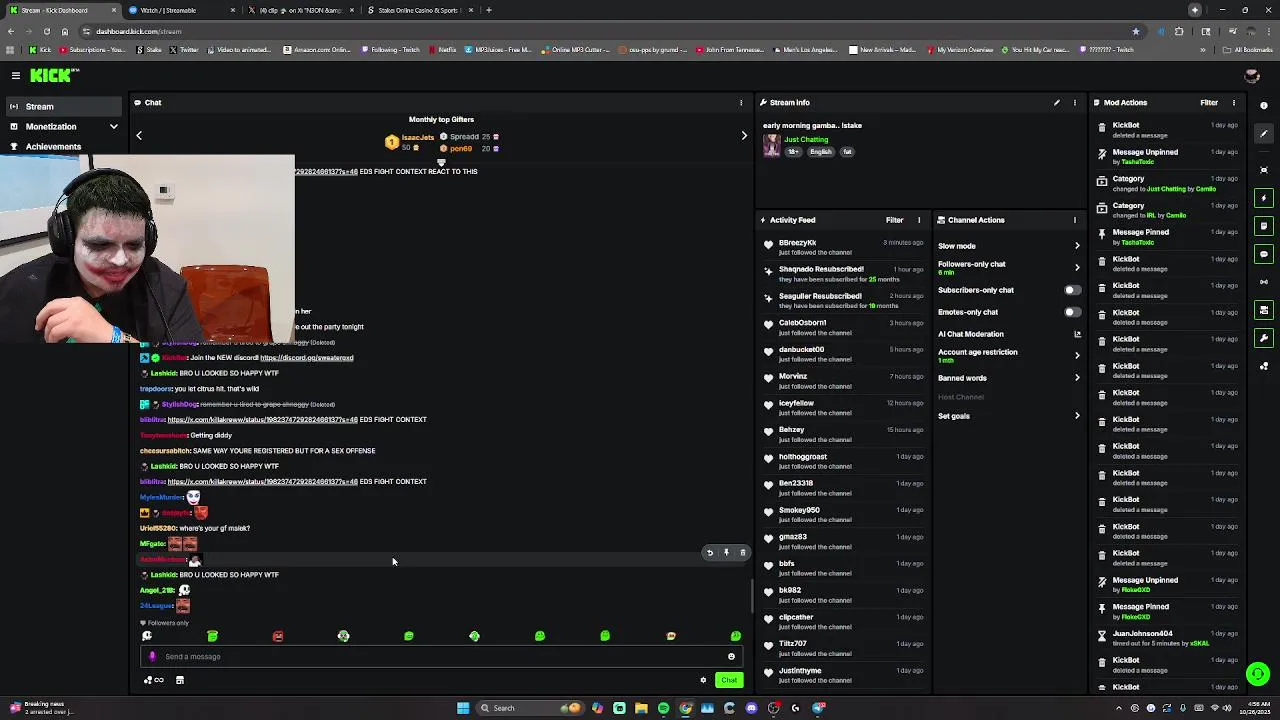Show next Monthly top Gifters slide
1280x720 pixels.
click(744, 136)
